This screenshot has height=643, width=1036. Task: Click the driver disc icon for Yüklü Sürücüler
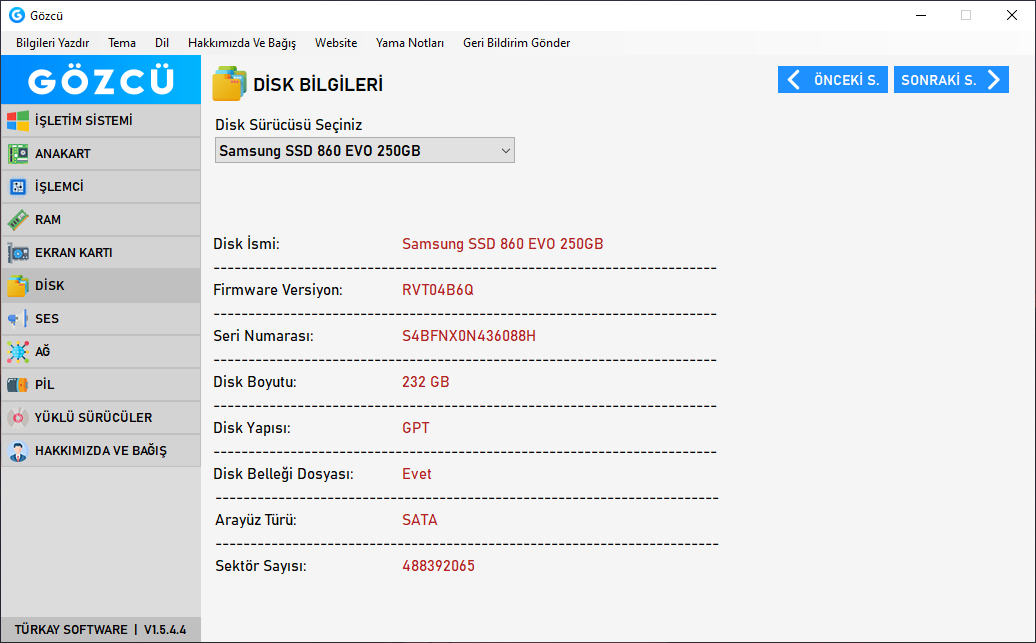tap(18, 418)
